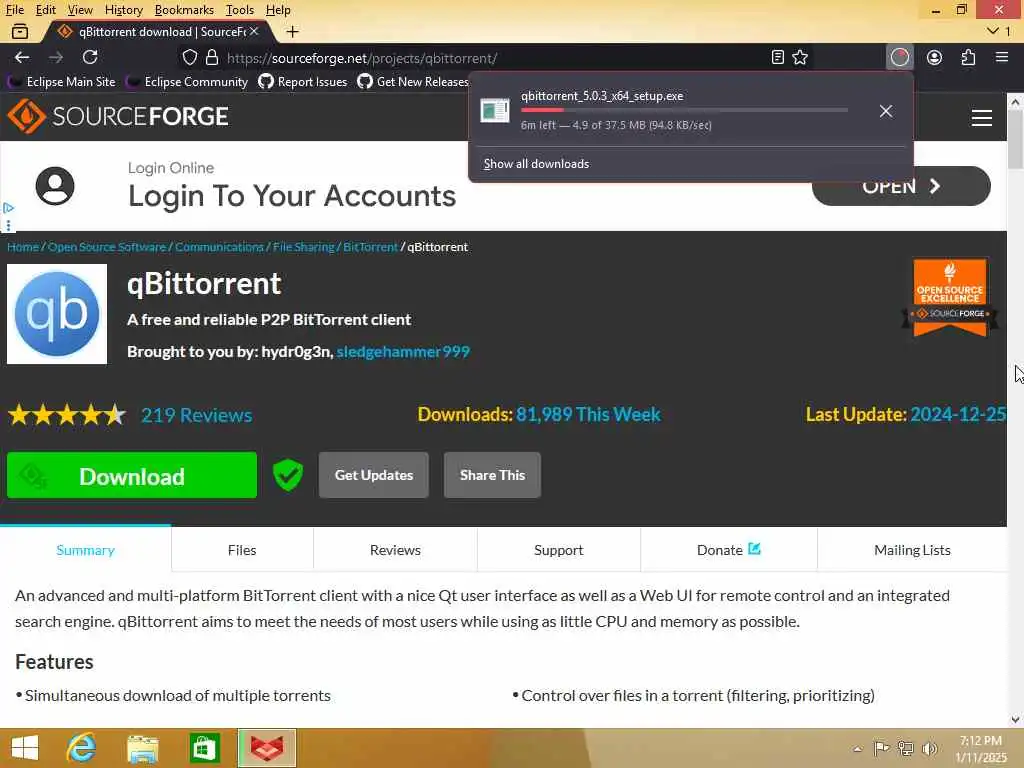Switch to the Files tab

(x=242, y=550)
